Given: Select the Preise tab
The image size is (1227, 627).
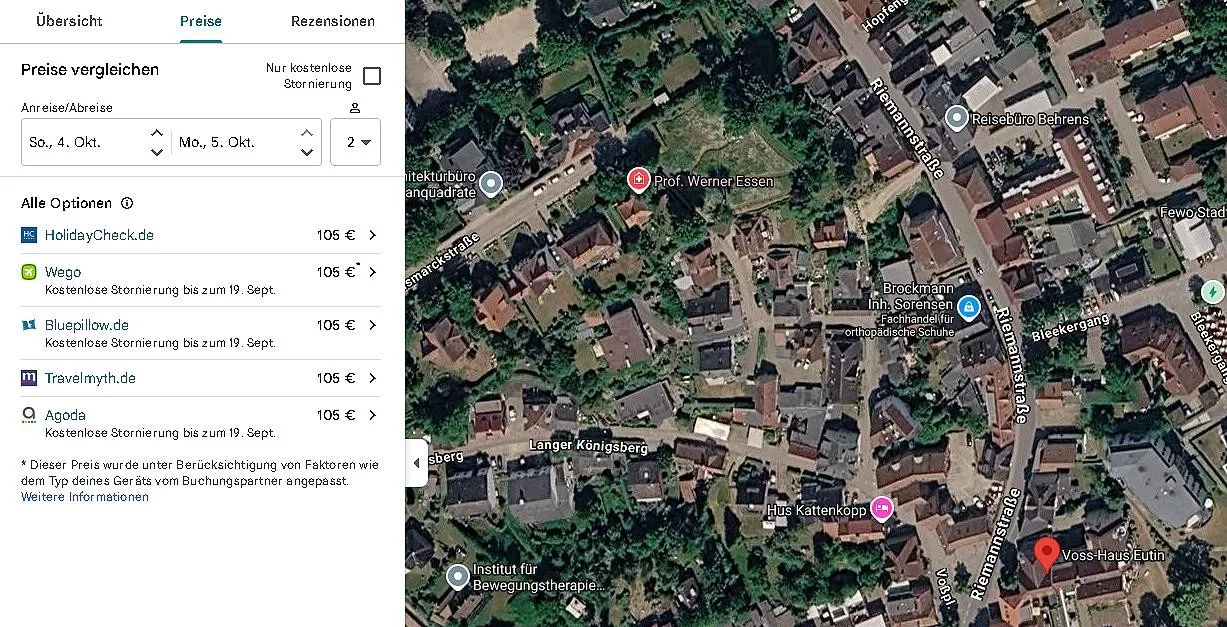Looking at the screenshot, I should (x=201, y=21).
